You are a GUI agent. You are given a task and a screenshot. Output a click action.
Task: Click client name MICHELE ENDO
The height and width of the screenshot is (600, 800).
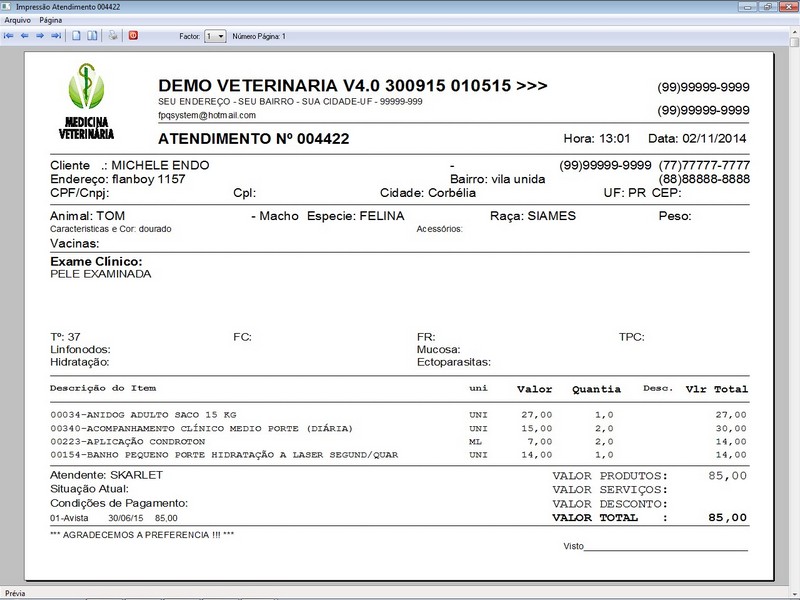(x=160, y=165)
